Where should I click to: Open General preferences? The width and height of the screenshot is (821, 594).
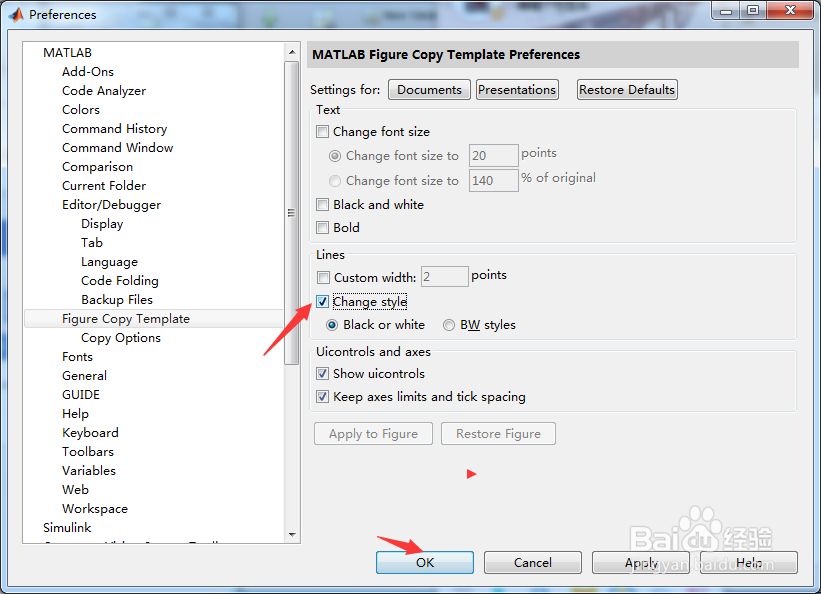point(84,376)
